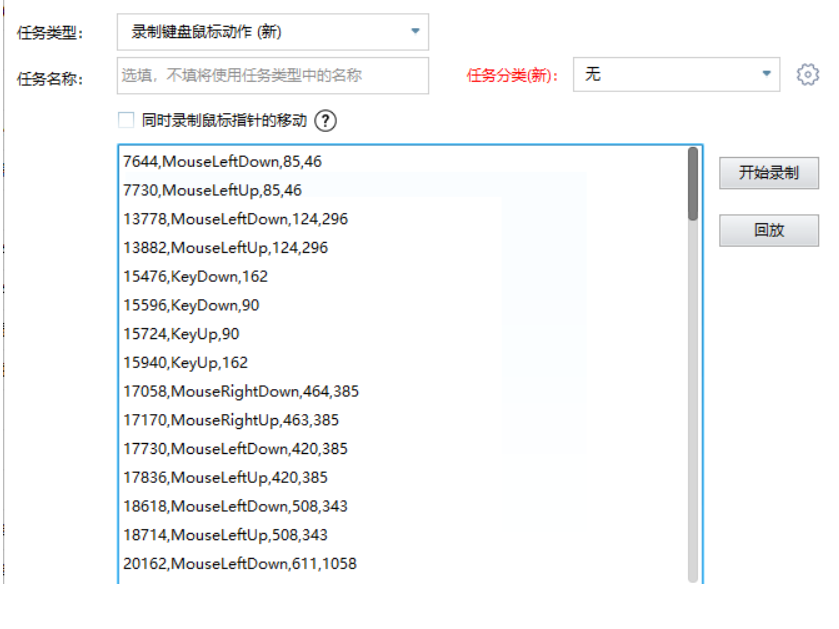Click the help question mark icon
Viewport: 839px width, 629px height.
pos(326,120)
